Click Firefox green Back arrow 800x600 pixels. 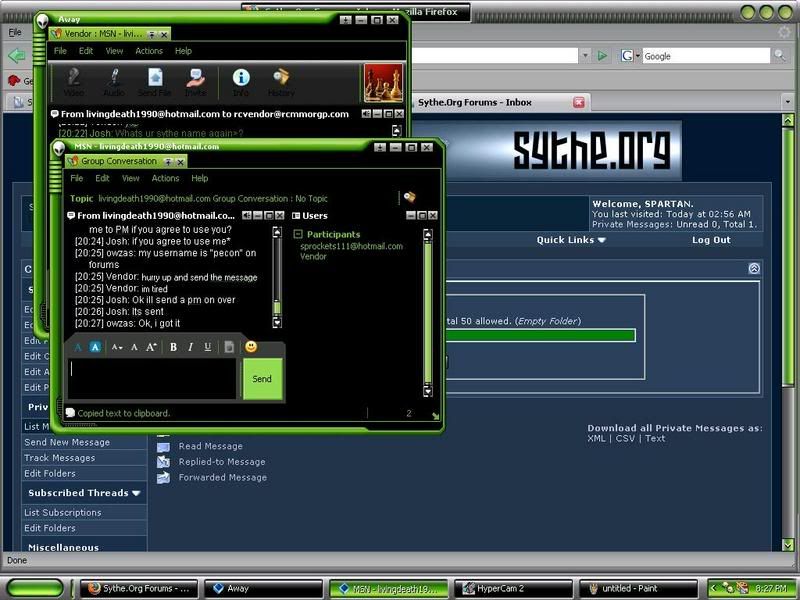pyautogui.click(x=17, y=55)
